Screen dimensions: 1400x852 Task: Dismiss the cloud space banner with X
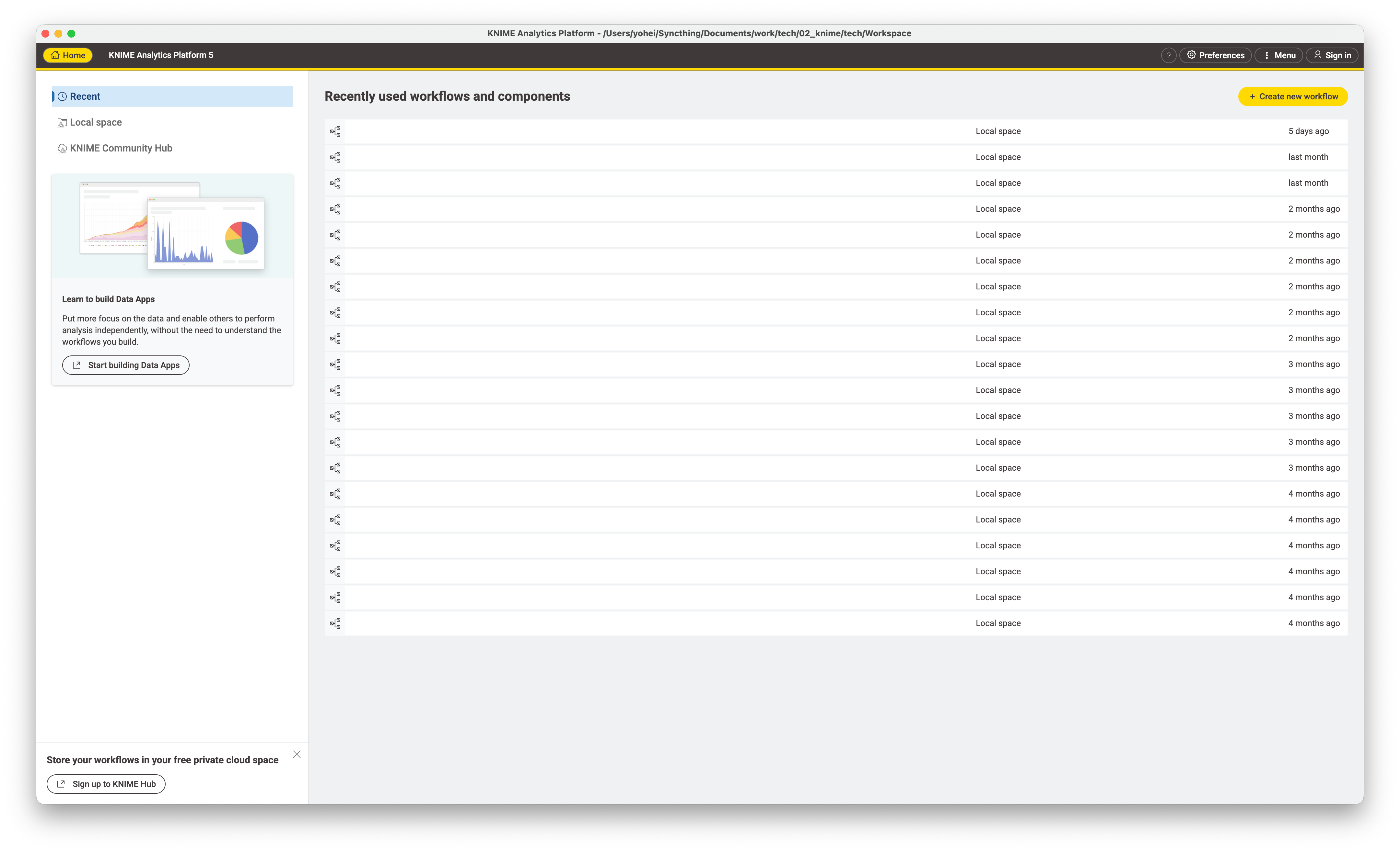297,754
